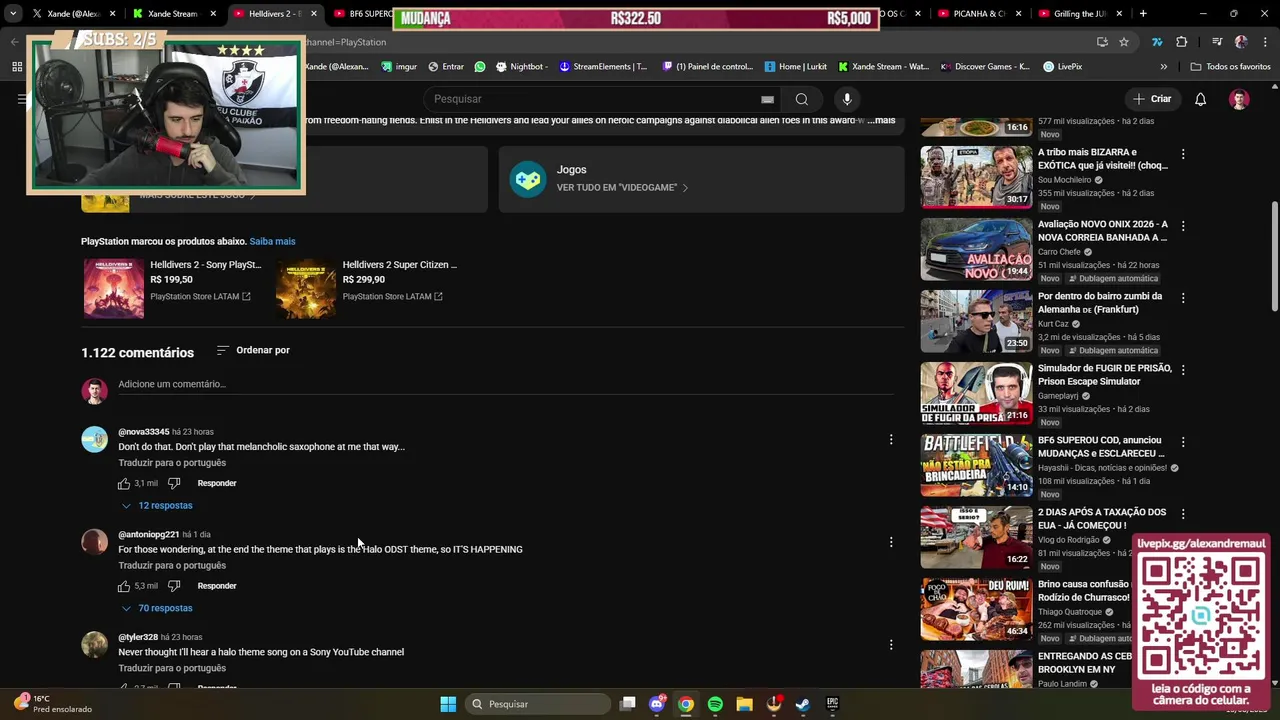
Task: Open options menu for @tyler328 comment
Action: tap(891, 645)
